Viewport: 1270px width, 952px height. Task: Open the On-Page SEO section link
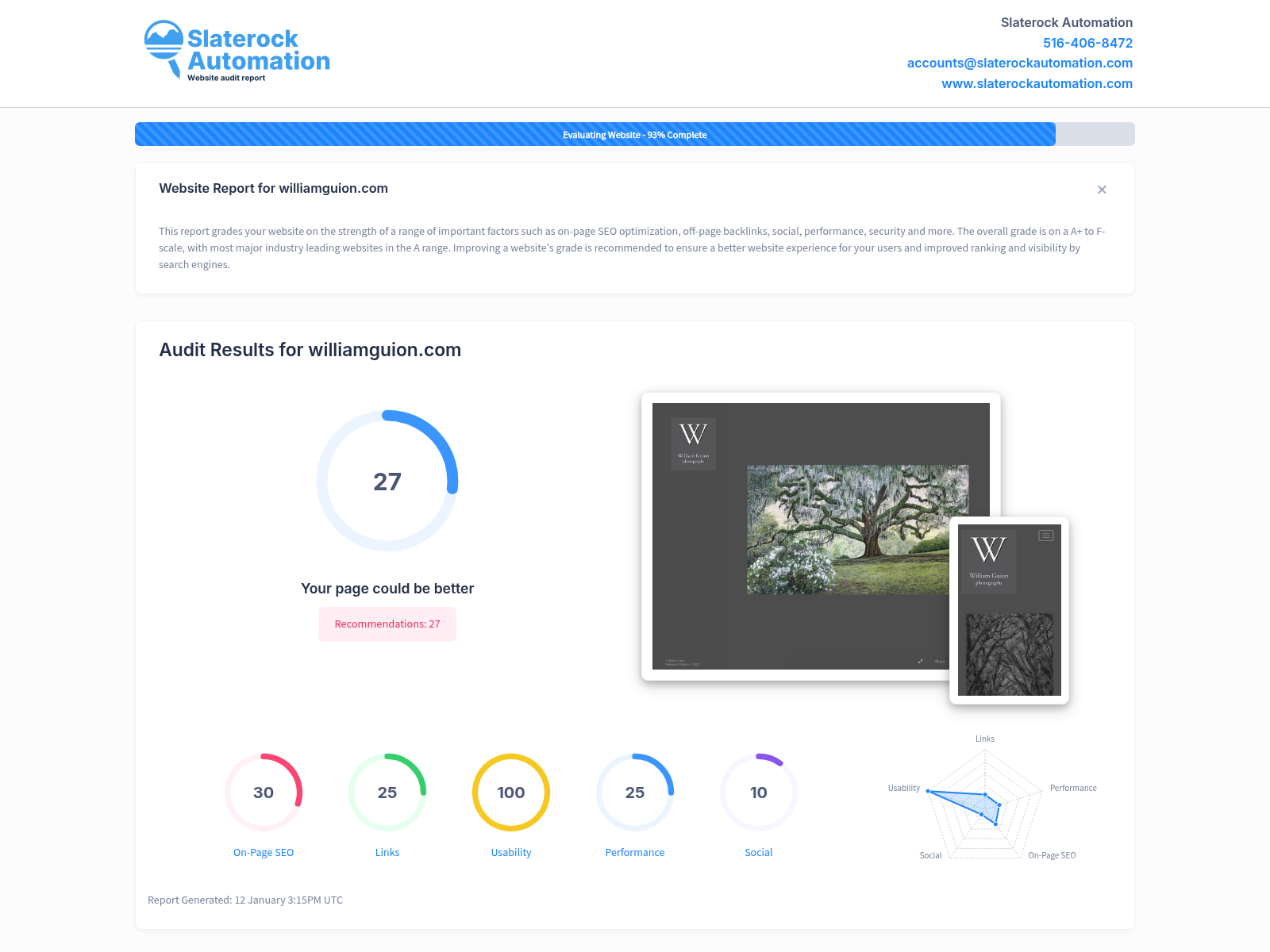[x=264, y=852]
